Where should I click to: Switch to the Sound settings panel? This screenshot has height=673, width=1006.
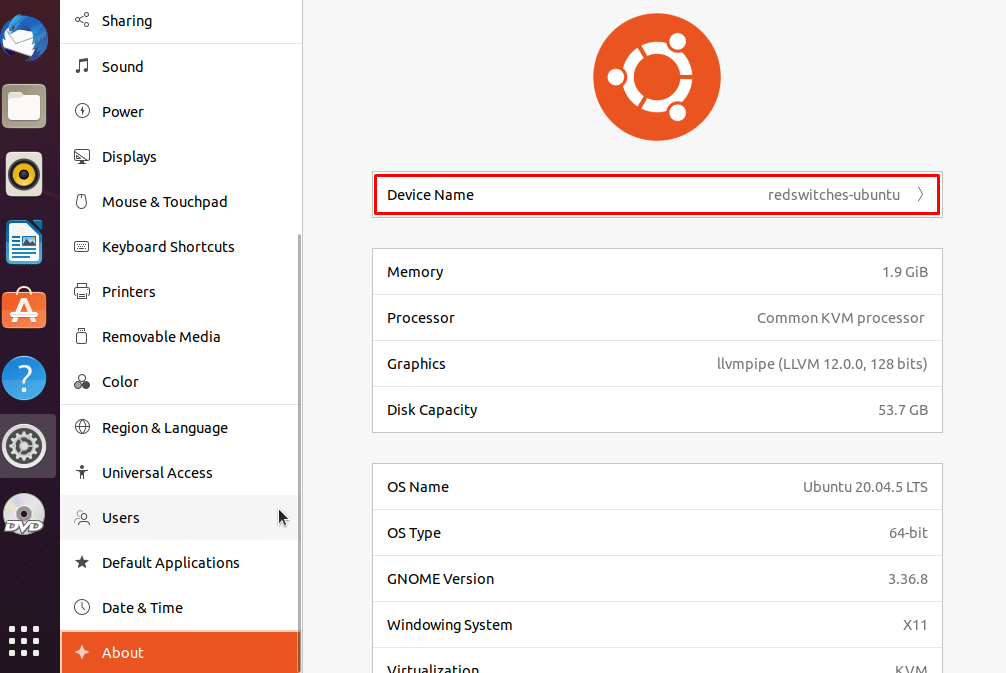[x=181, y=67]
